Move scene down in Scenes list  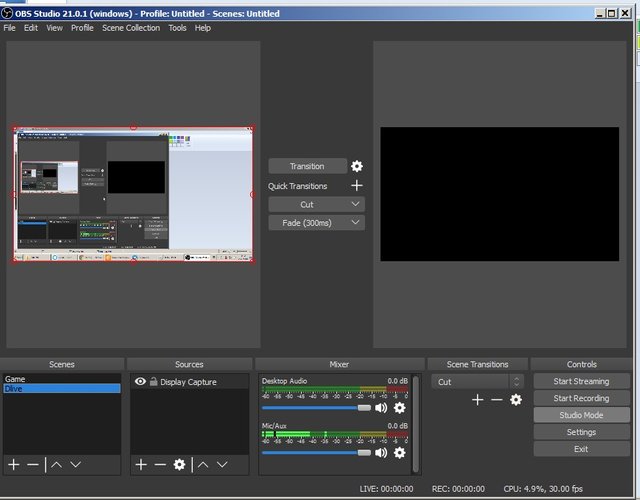point(76,464)
